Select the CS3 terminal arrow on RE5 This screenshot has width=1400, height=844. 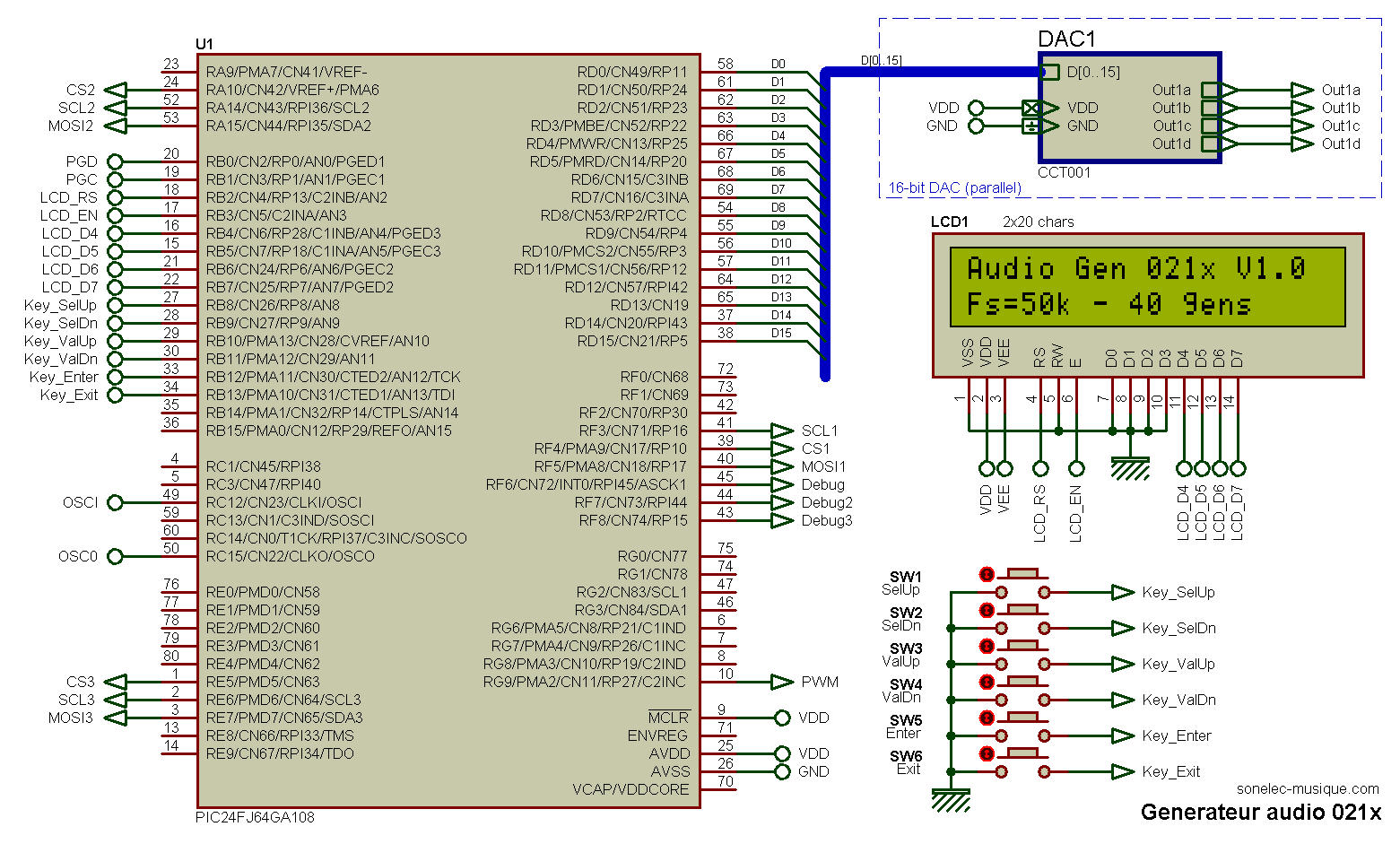click(x=115, y=682)
